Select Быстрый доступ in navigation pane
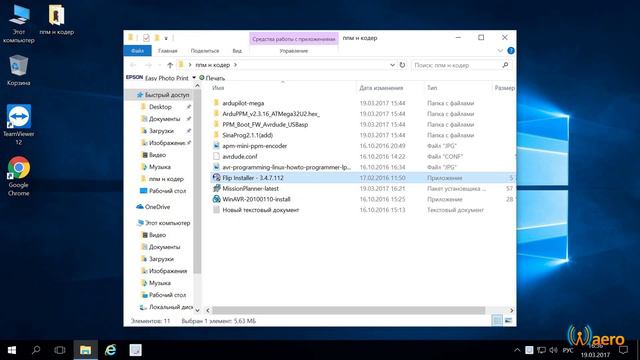Image resolution: width=640 pixels, height=360 pixels. click(x=163, y=95)
